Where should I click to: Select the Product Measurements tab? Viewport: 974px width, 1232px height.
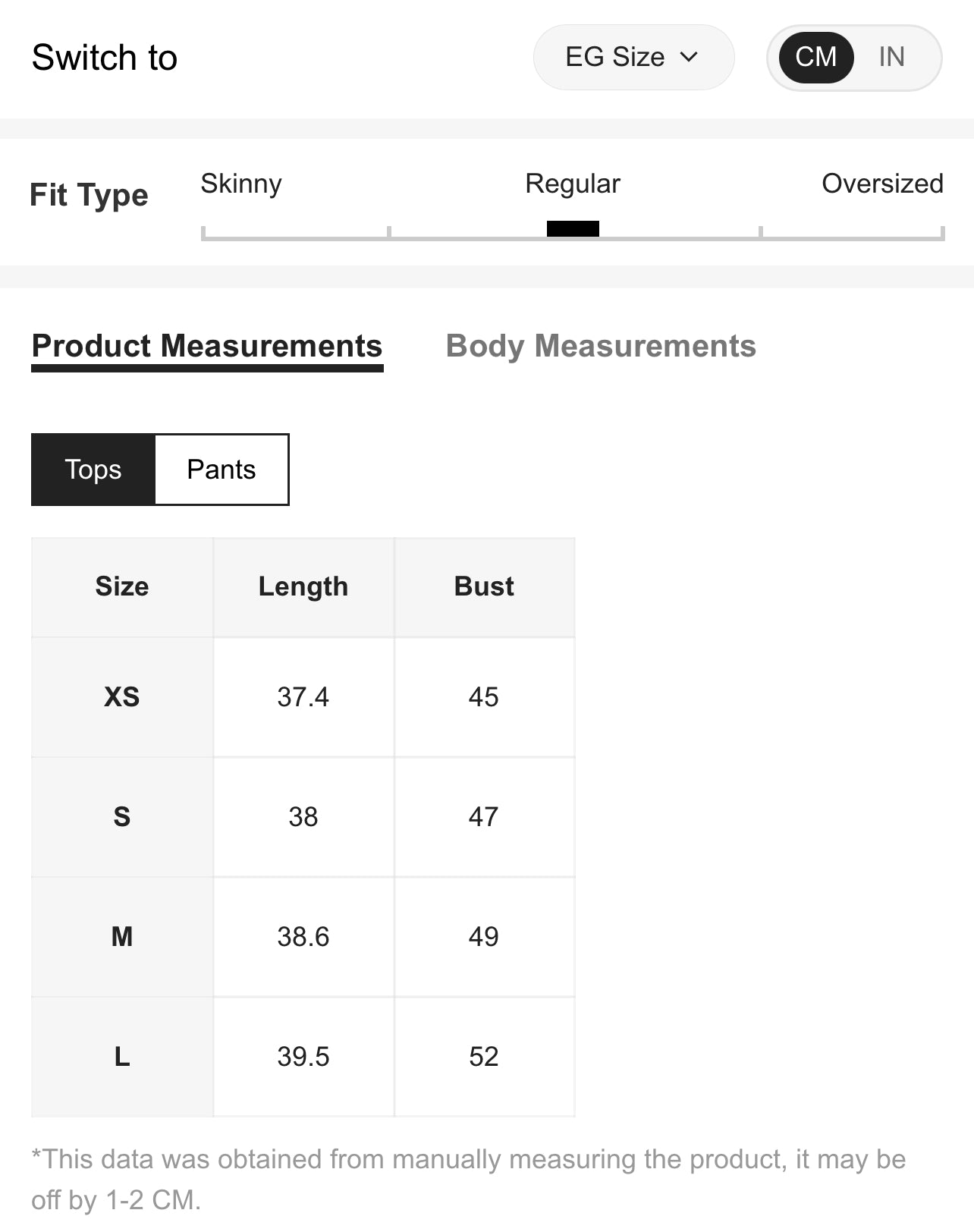(207, 346)
